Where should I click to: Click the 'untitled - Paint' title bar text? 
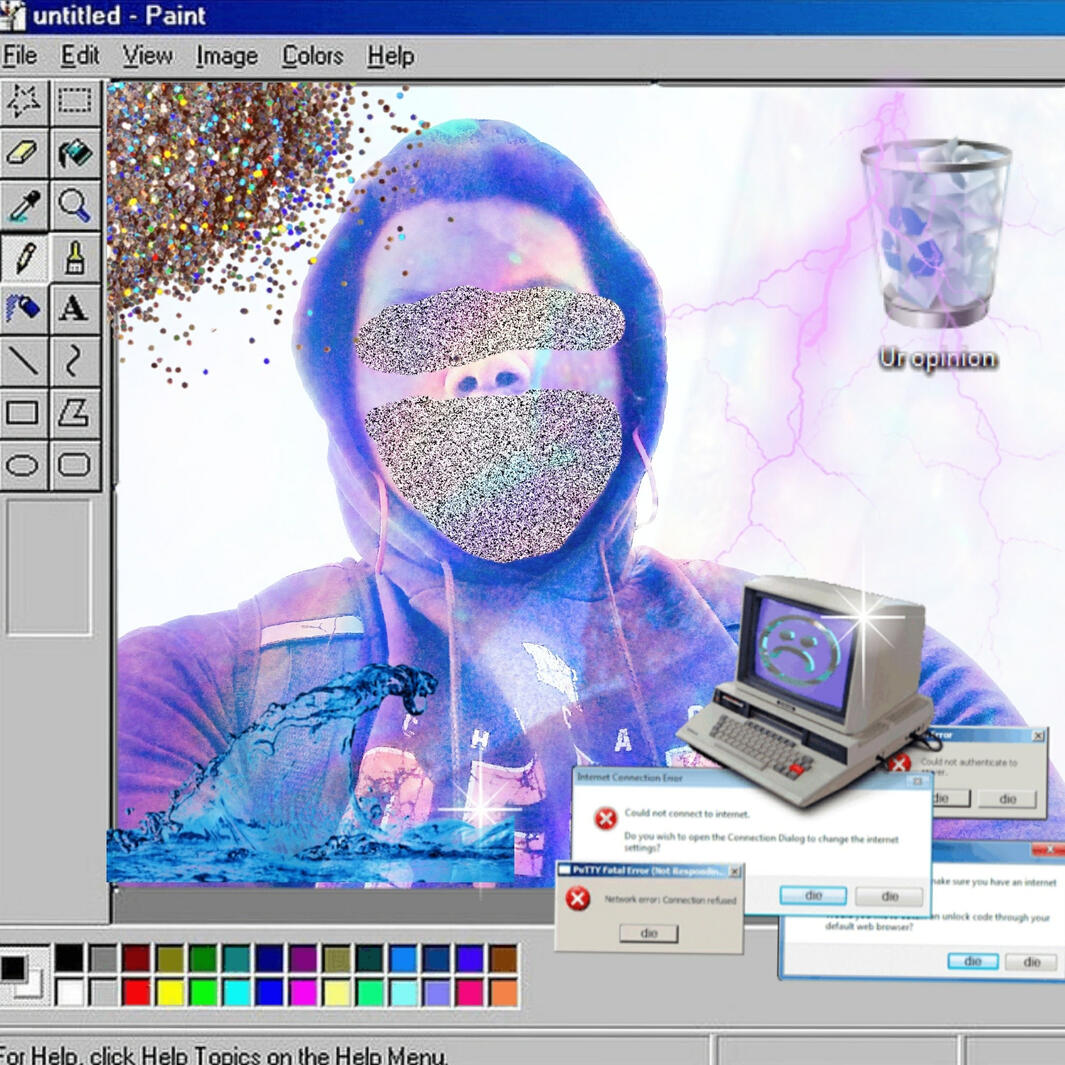point(119,15)
